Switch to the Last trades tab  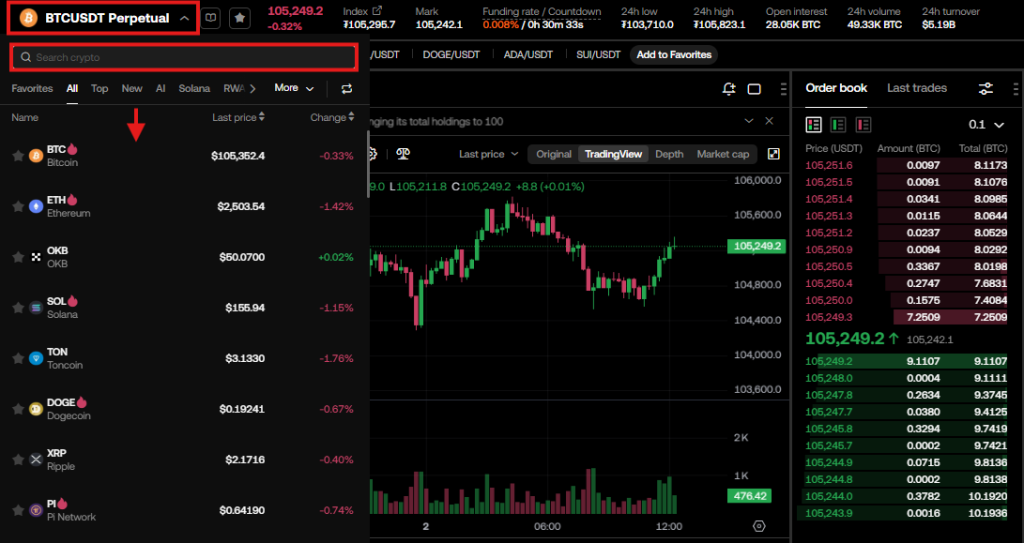(x=917, y=88)
